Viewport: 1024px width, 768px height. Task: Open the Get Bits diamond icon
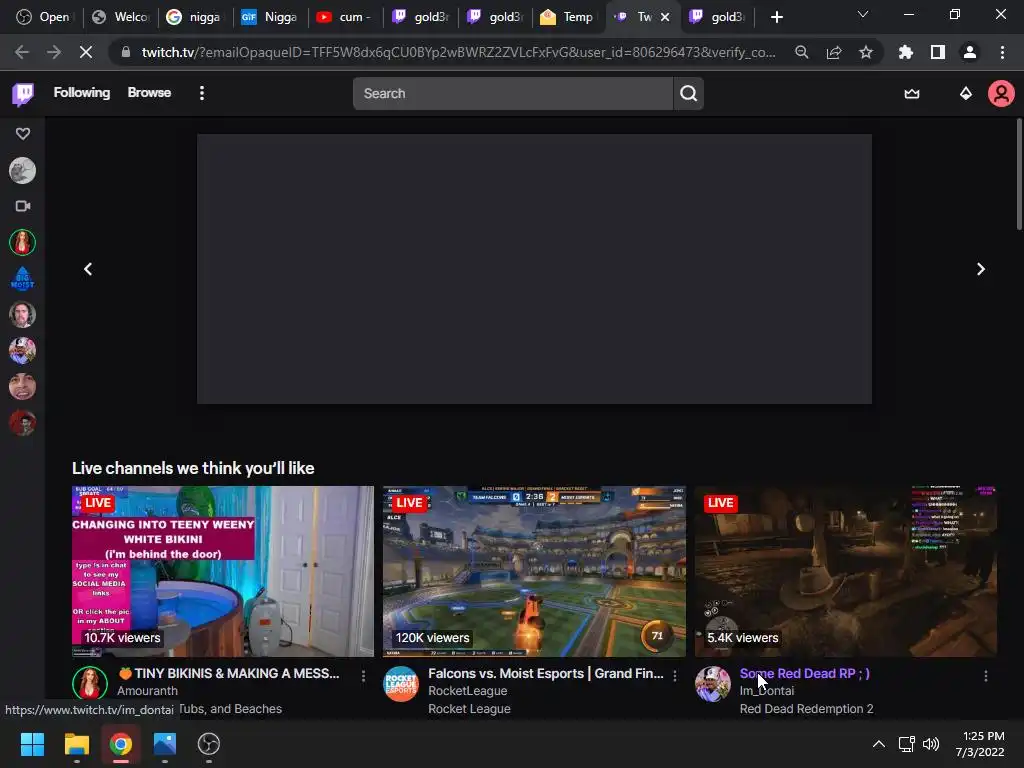(965, 93)
